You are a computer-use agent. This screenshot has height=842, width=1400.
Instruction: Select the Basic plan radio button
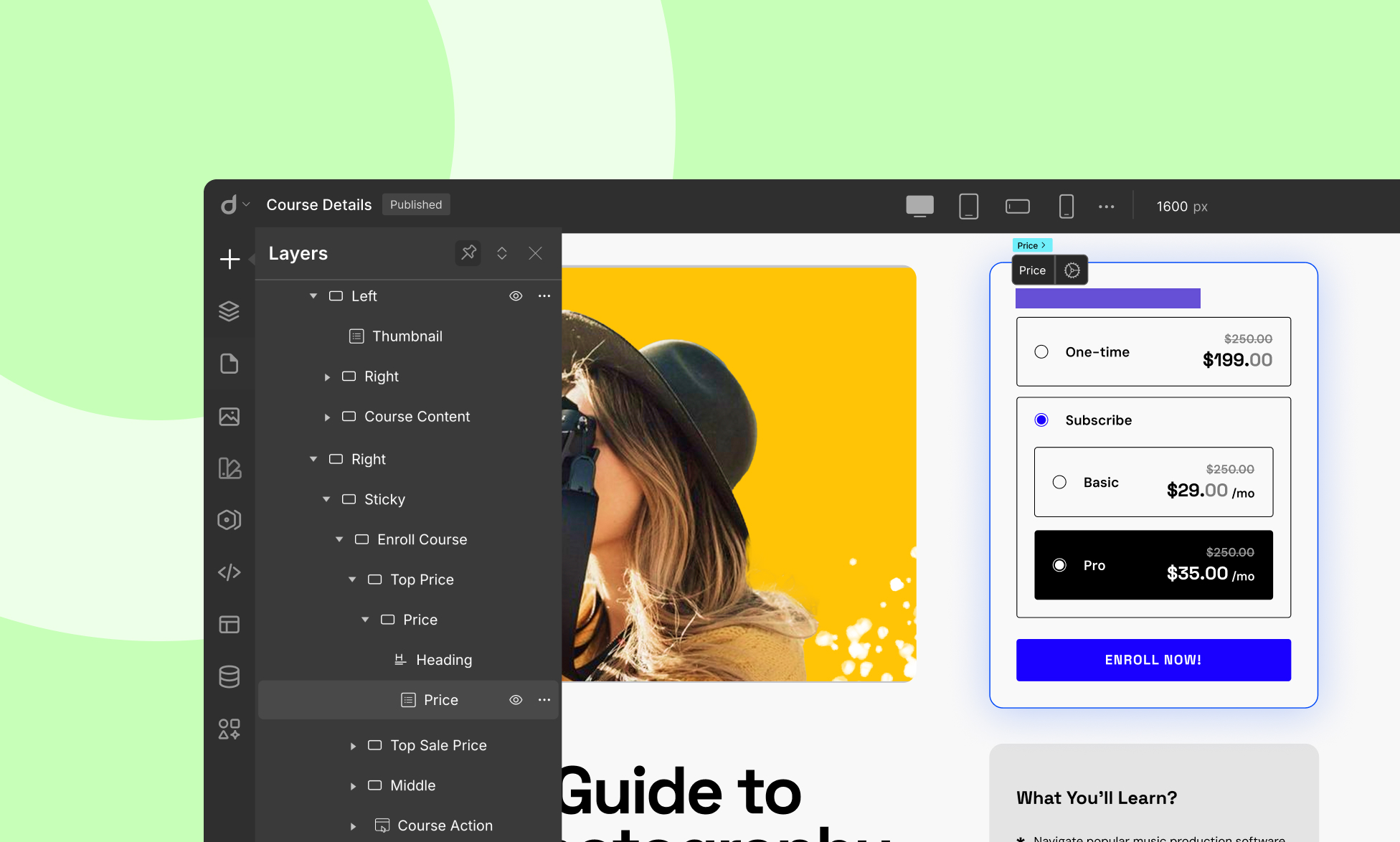tap(1059, 483)
